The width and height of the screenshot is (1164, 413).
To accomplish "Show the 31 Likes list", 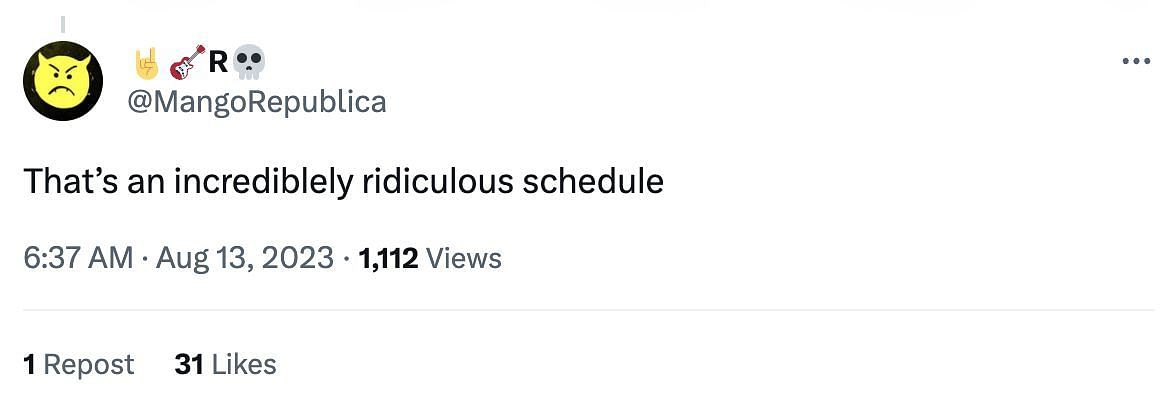I will [225, 365].
